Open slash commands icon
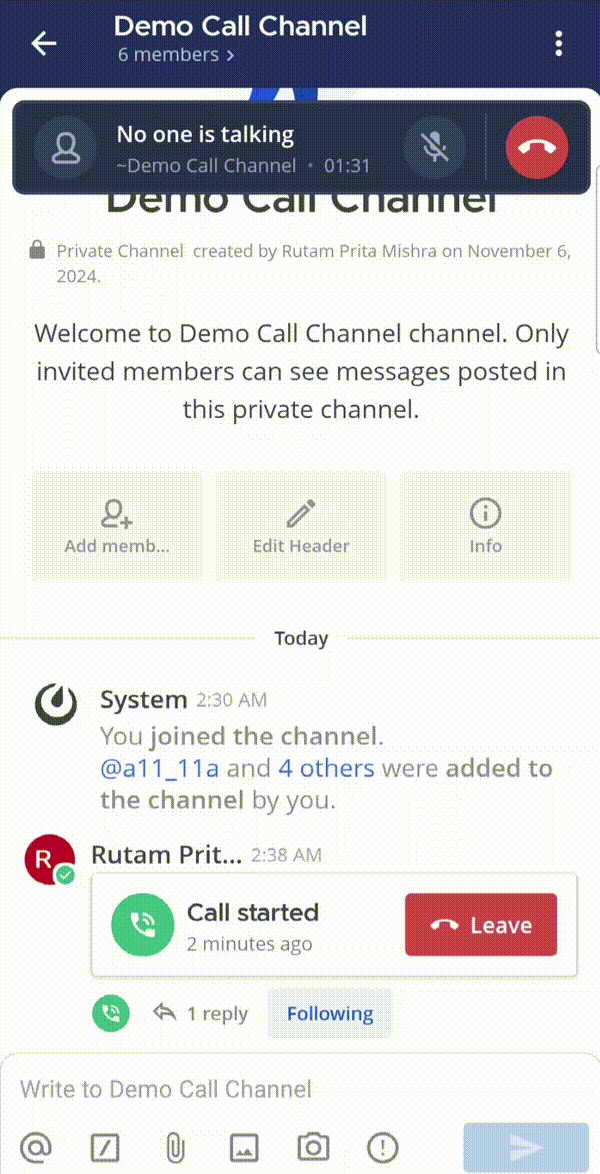This screenshot has width=600, height=1174. (105, 1147)
